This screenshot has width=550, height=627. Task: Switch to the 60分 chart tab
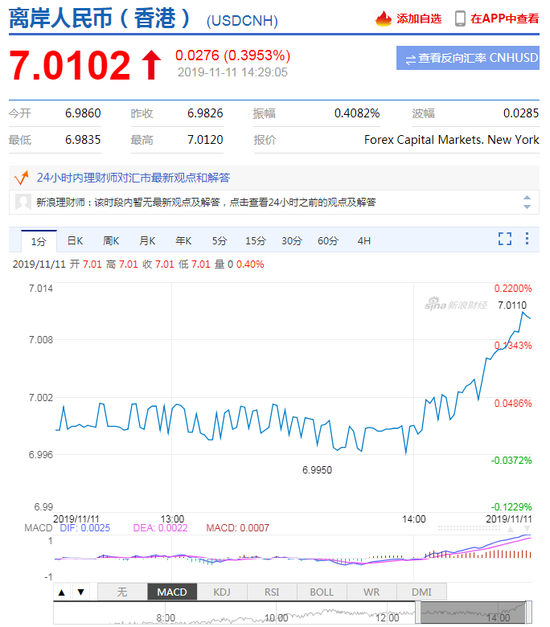pyautogui.click(x=328, y=241)
